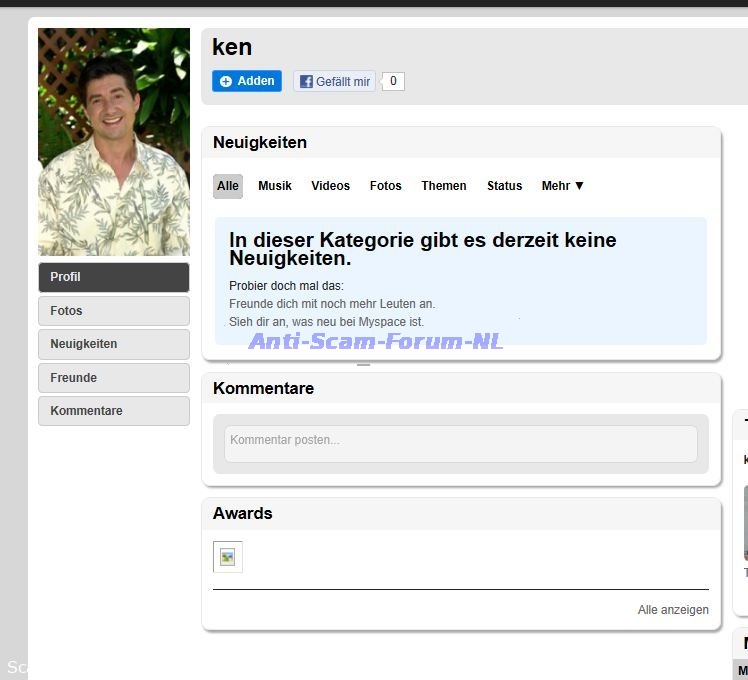Open 'Freunde' in the left sidebar
The image size is (748, 680).
click(114, 378)
